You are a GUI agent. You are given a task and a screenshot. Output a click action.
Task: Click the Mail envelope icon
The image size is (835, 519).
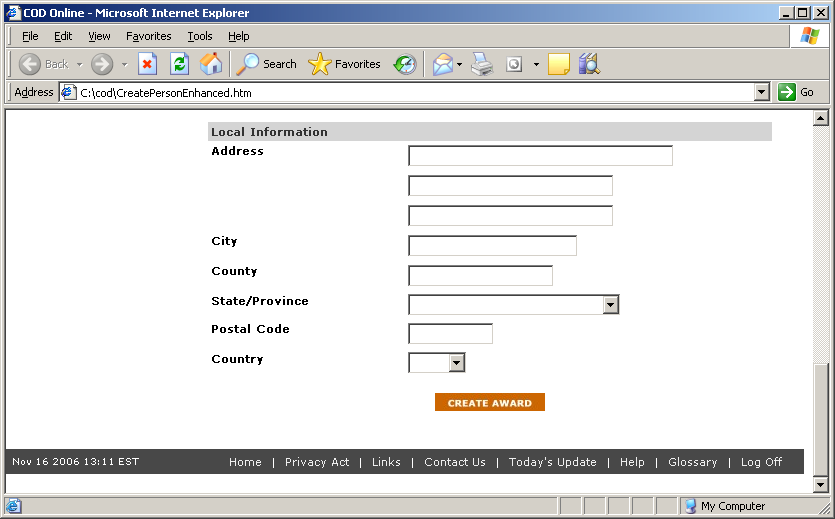pyautogui.click(x=443, y=64)
